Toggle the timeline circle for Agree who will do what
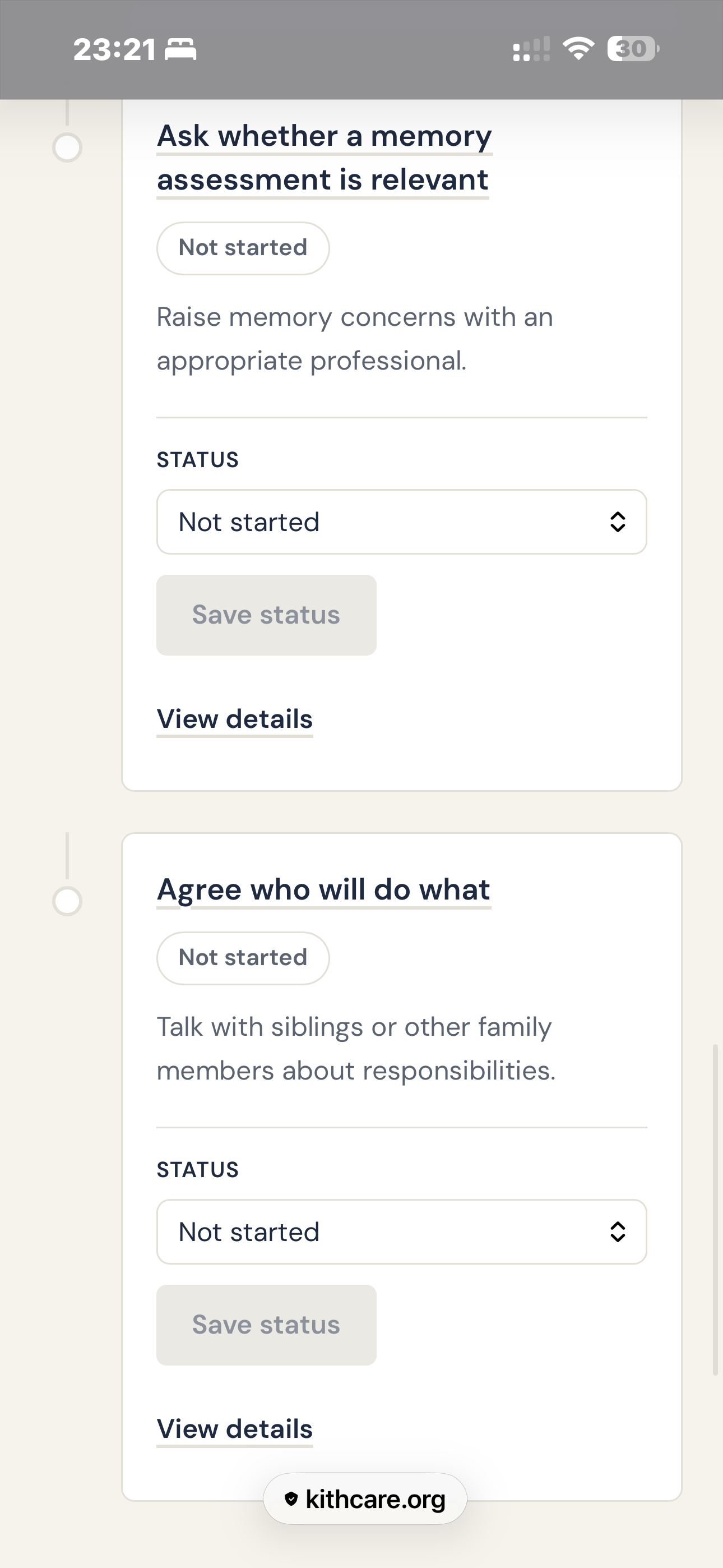 click(x=67, y=901)
